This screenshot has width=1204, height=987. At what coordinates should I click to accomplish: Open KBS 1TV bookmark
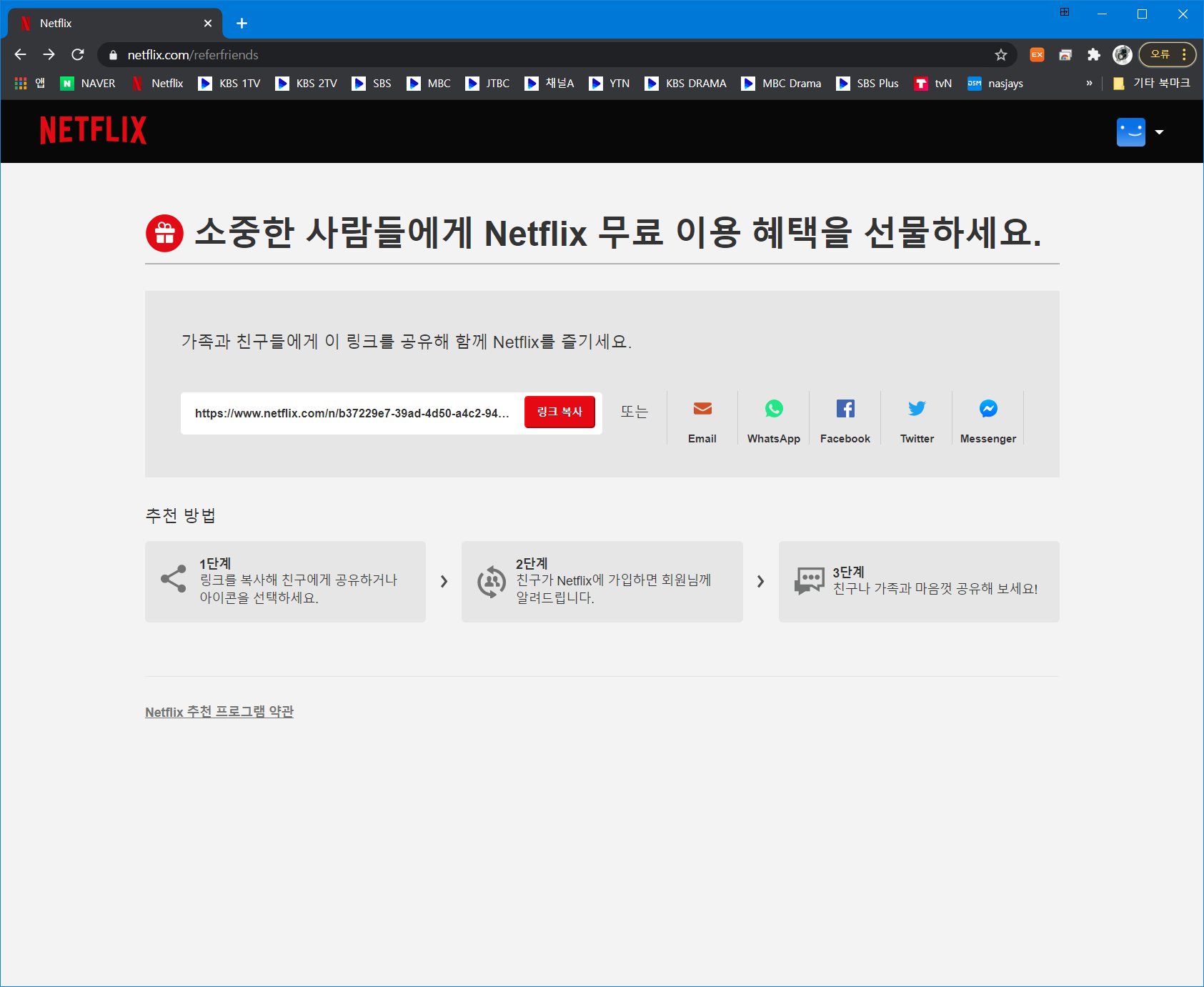[x=229, y=84]
